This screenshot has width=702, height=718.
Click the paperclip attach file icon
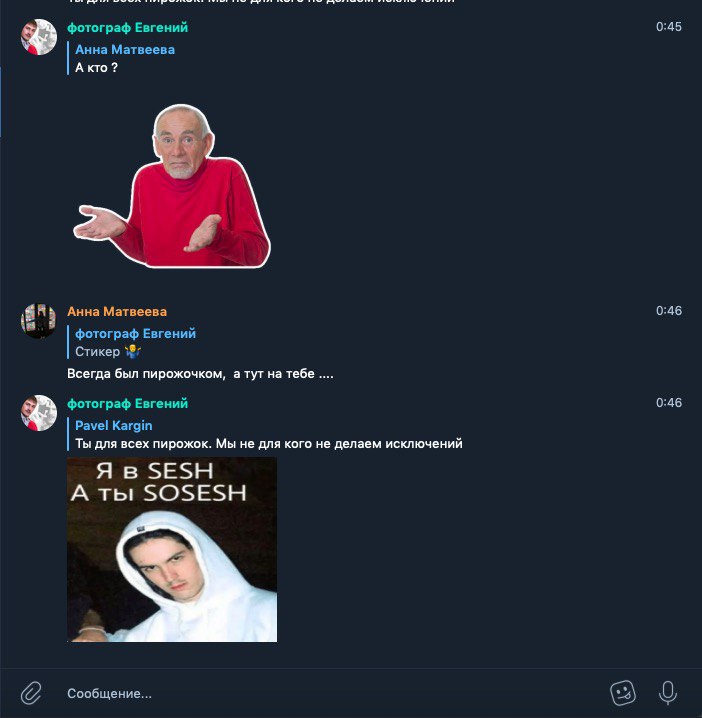31,693
